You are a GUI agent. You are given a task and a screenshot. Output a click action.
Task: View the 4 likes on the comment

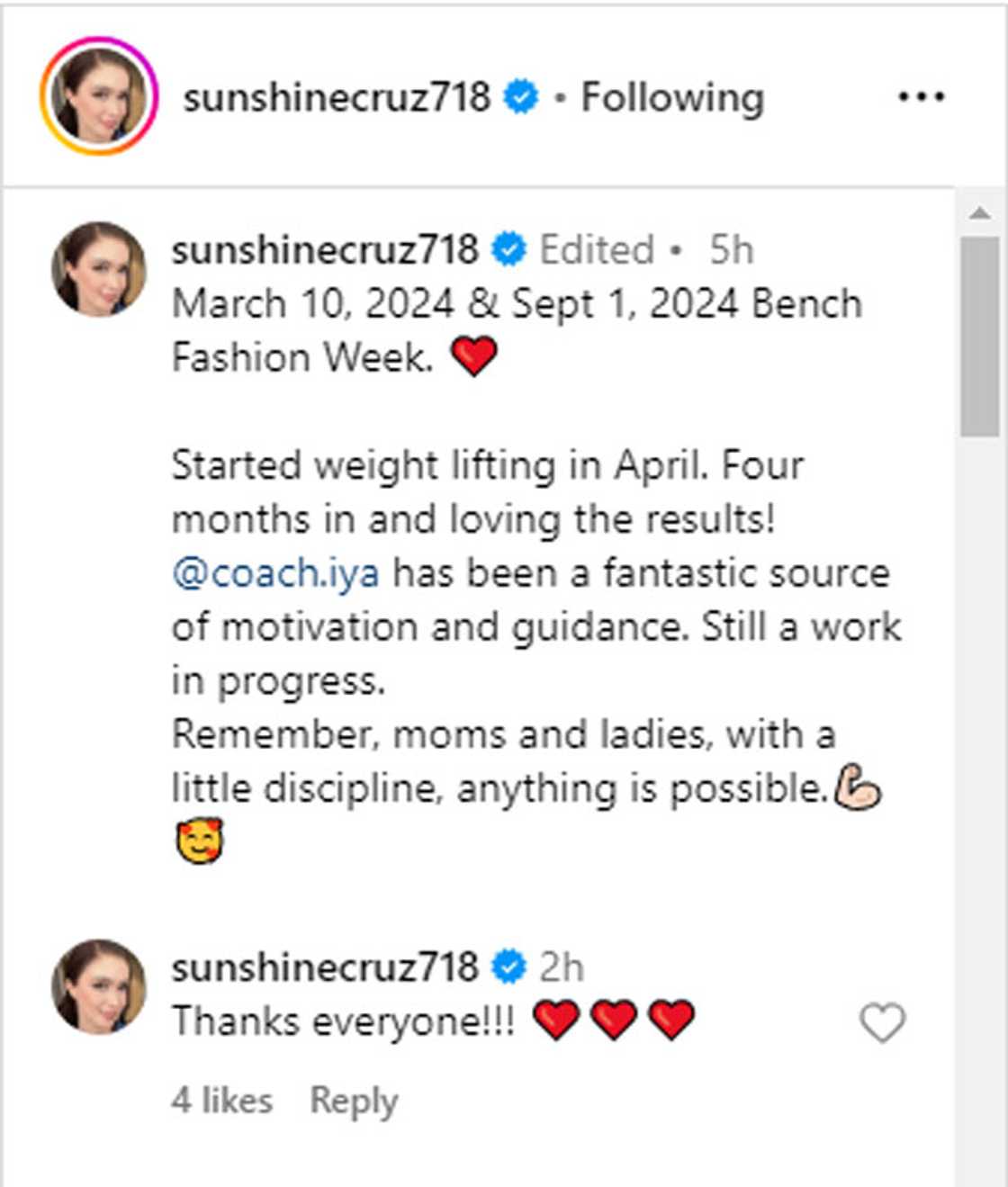(222, 1099)
